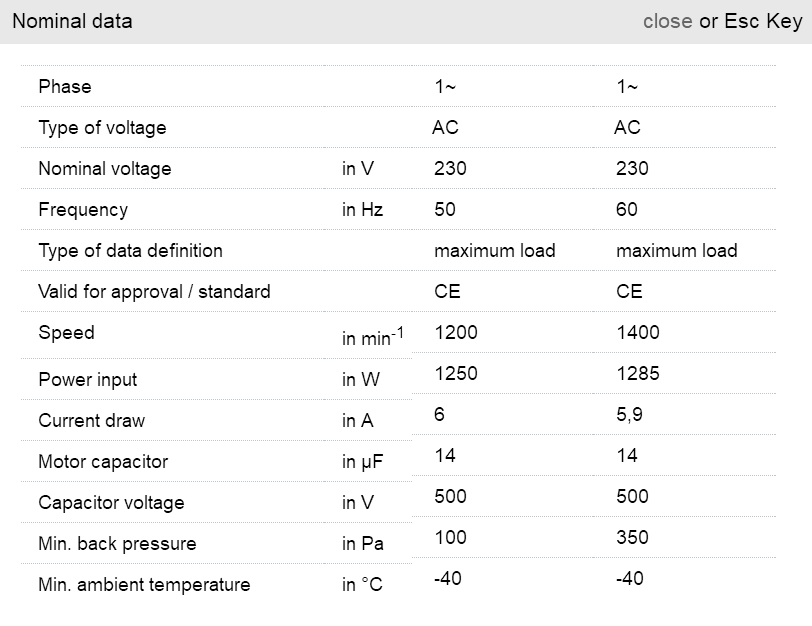Viewport: 812px width, 626px height.
Task: Select the Phase row label
Action: click(65, 87)
